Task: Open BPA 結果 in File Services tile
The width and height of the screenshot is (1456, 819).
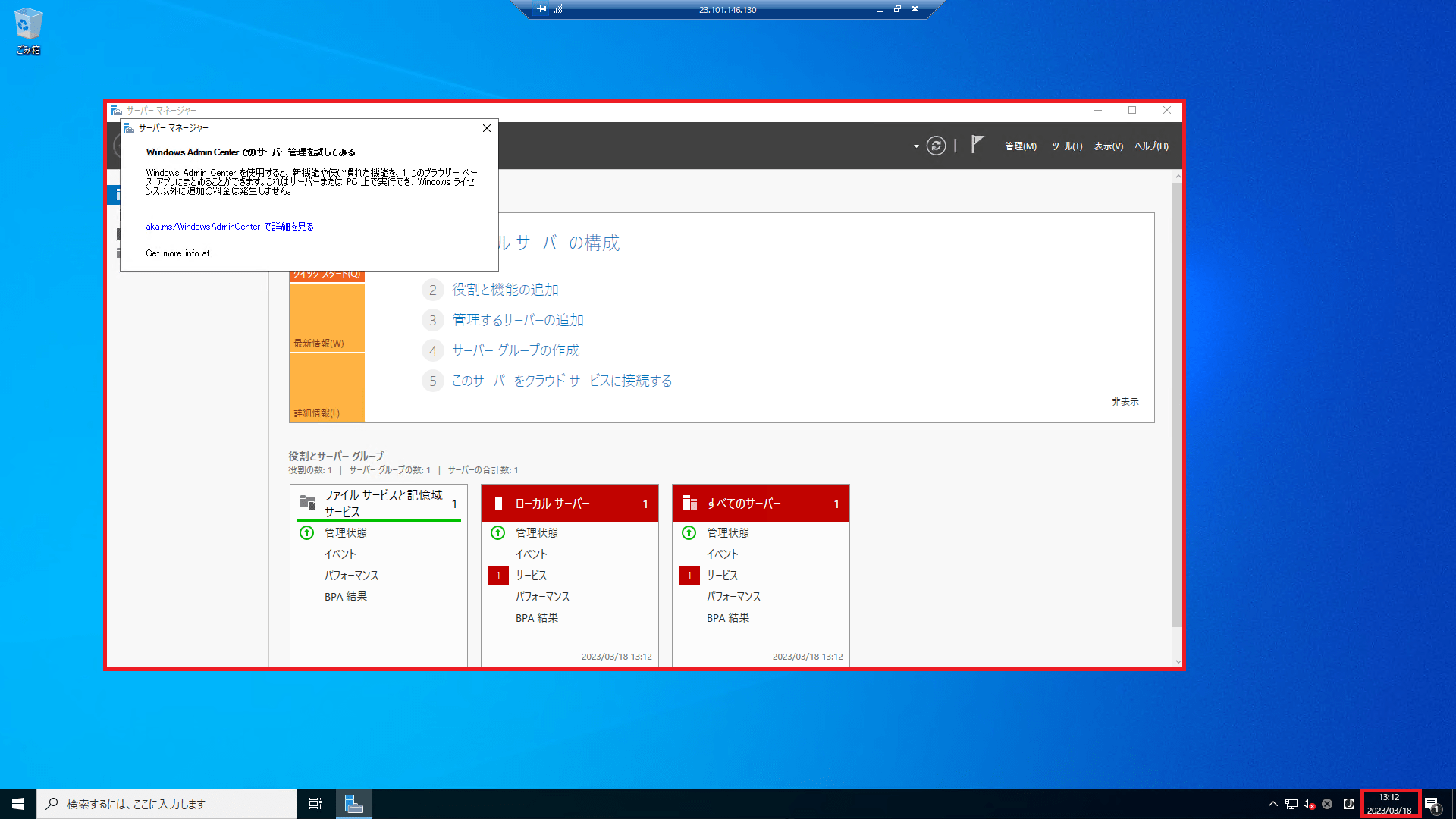Action: point(346,597)
